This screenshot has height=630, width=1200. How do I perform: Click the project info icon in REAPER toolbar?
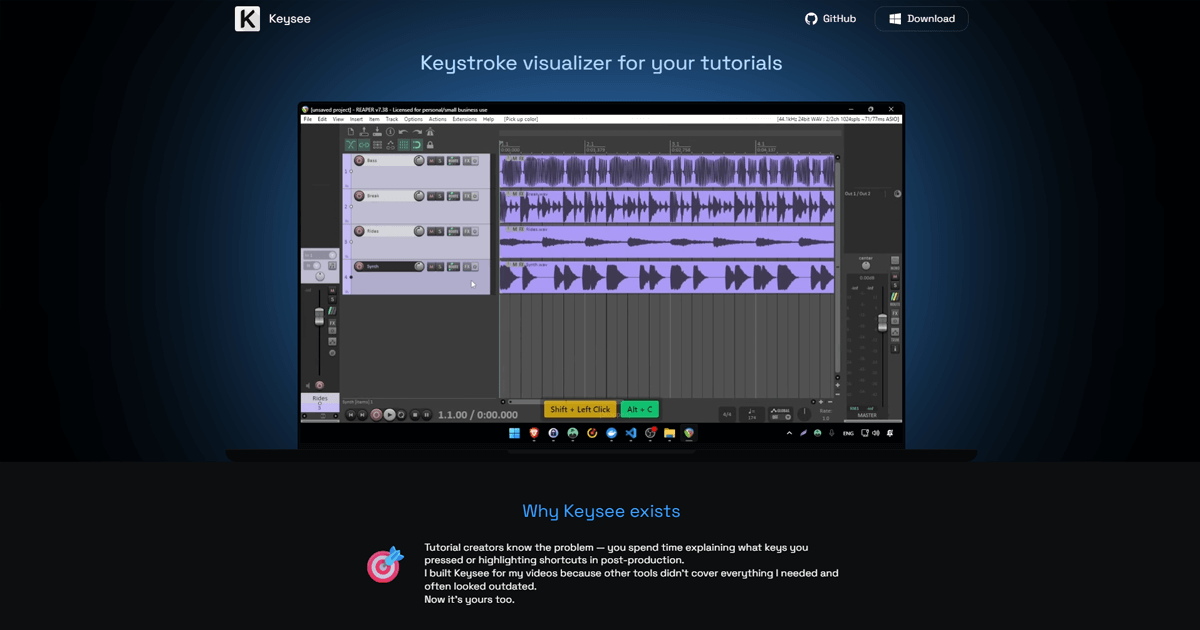(x=390, y=132)
